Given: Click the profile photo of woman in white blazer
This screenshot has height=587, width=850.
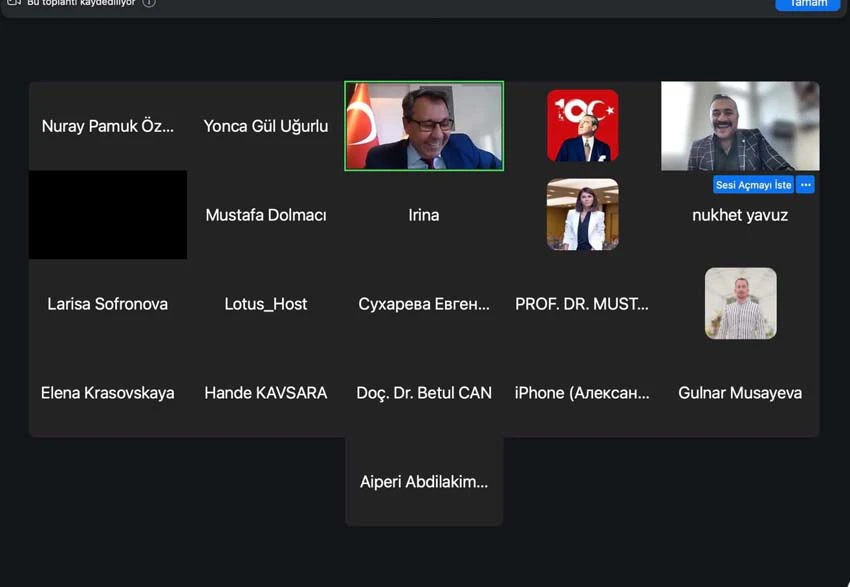Looking at the screenshot, I should pos(582,215).
